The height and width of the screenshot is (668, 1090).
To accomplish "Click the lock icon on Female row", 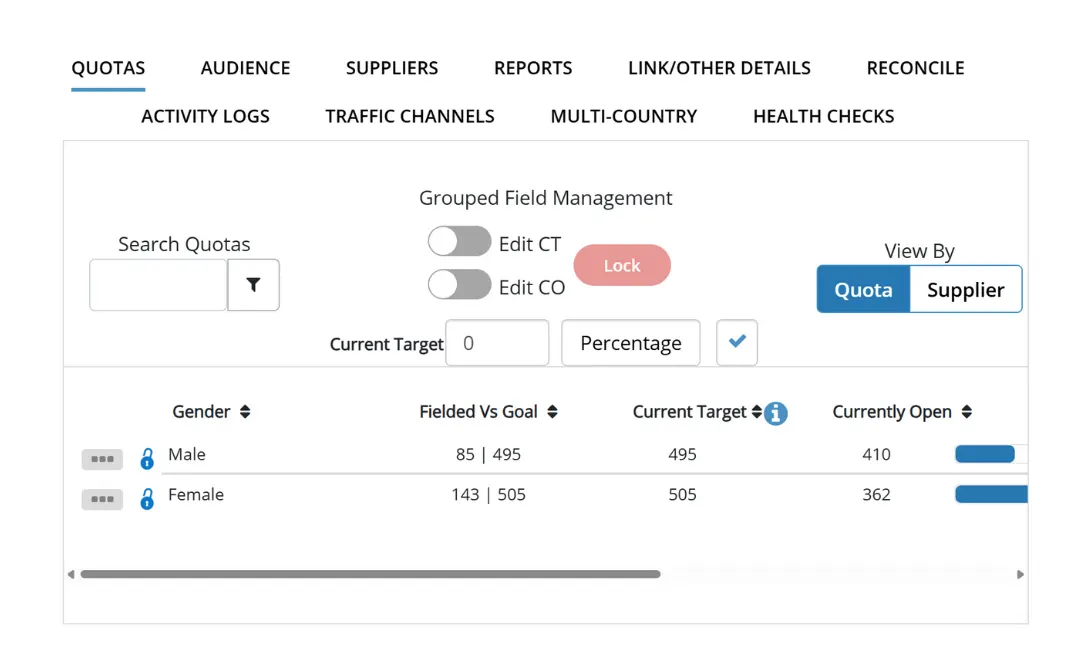I will coord(147,499).
